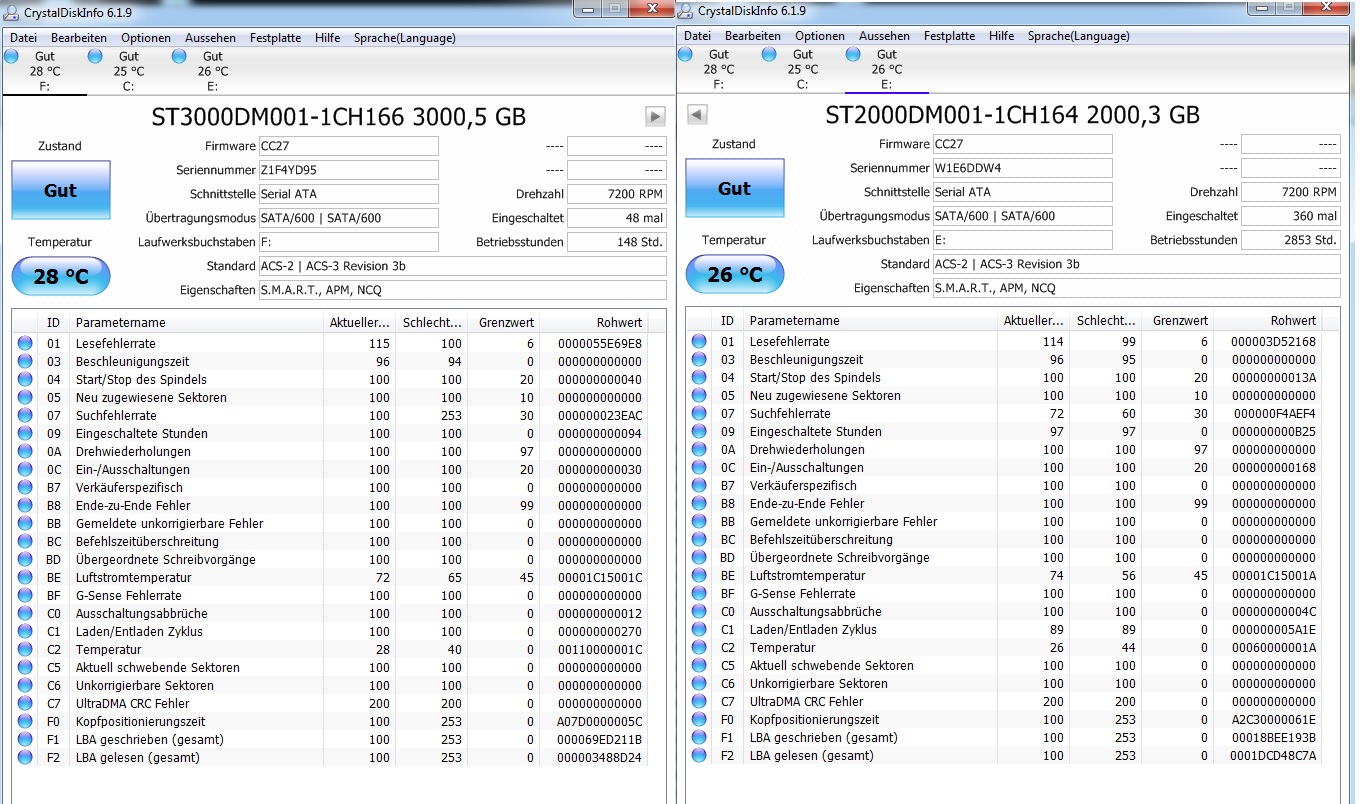Viewport: 1360px width, 804px height.
Task: Click status icon of Luftstromtemperatur row, left
Action: coord(24,577)
